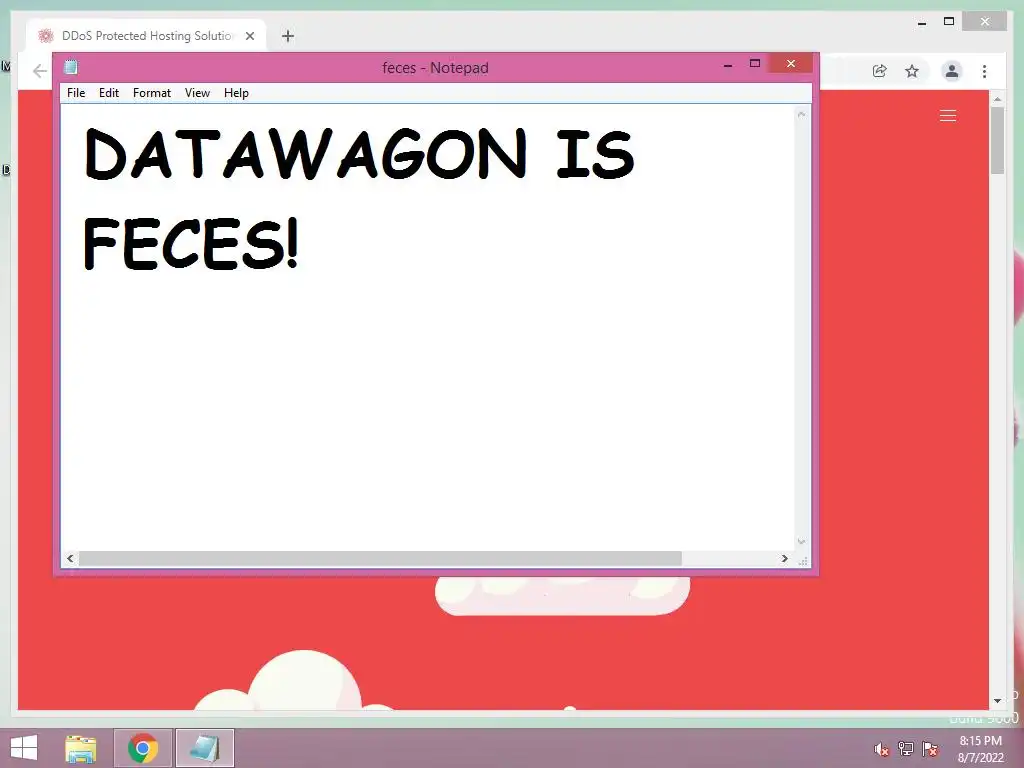Open the Chrome profile avatar
Screen dimensions: 1024x768
[952, 71]
